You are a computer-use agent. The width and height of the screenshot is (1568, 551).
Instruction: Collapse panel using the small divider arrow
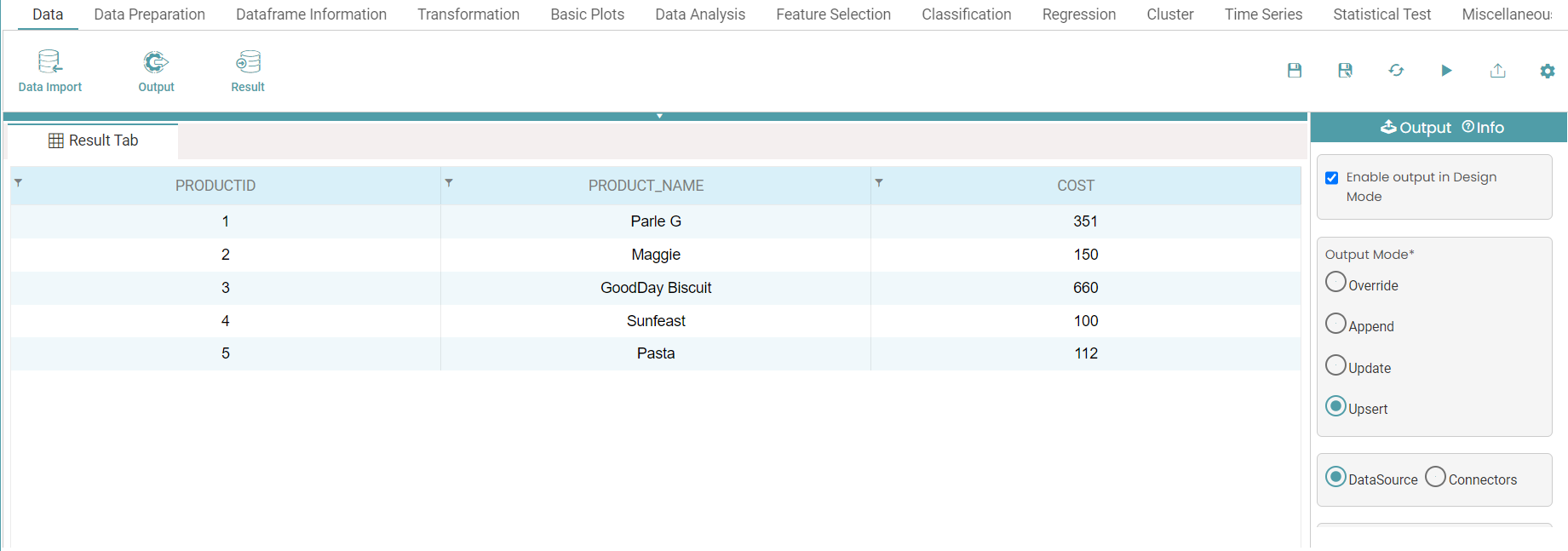(659, 116)
